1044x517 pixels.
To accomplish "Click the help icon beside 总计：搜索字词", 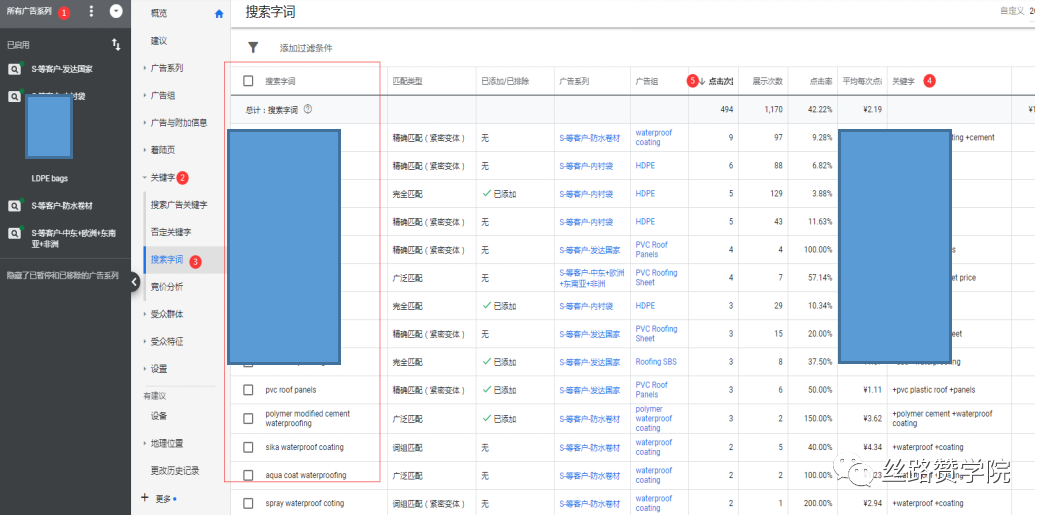I will pos(308,109).
